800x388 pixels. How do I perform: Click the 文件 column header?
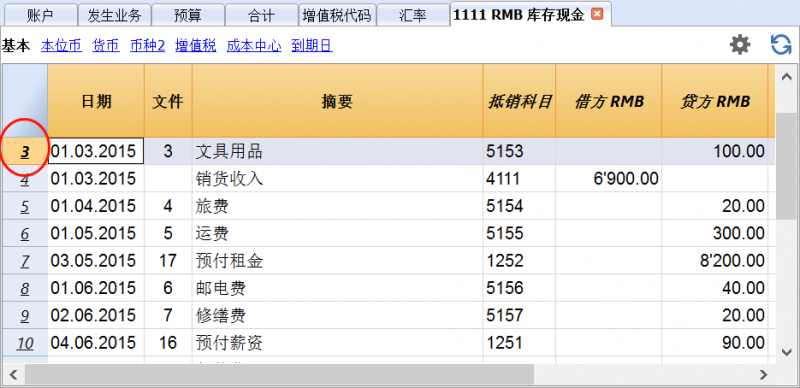168,101
